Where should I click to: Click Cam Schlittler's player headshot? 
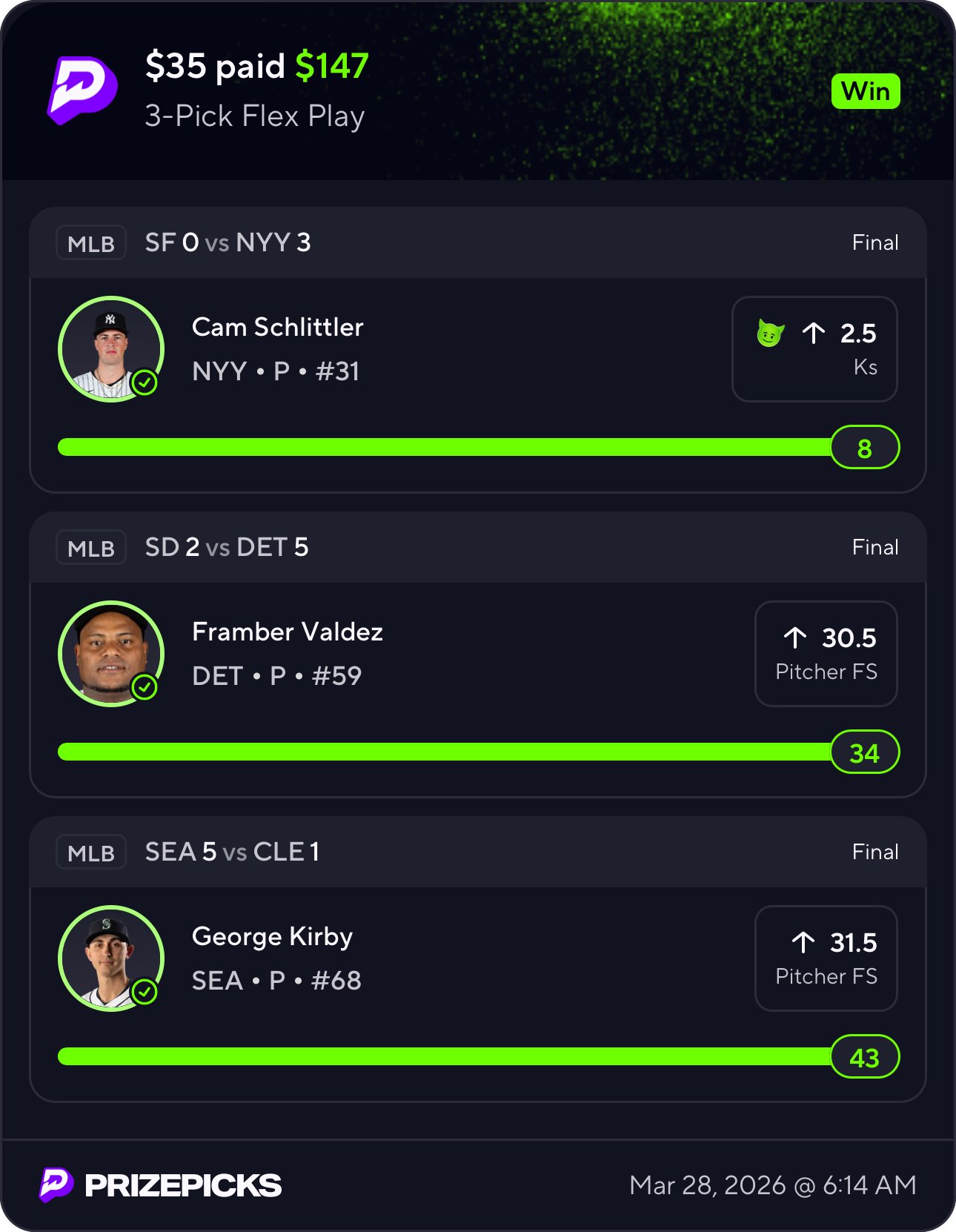[110, 348]
